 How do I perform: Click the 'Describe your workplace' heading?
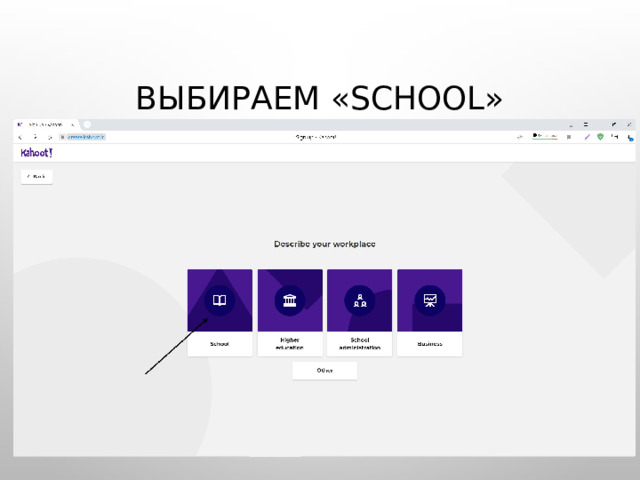coord(325,244)
